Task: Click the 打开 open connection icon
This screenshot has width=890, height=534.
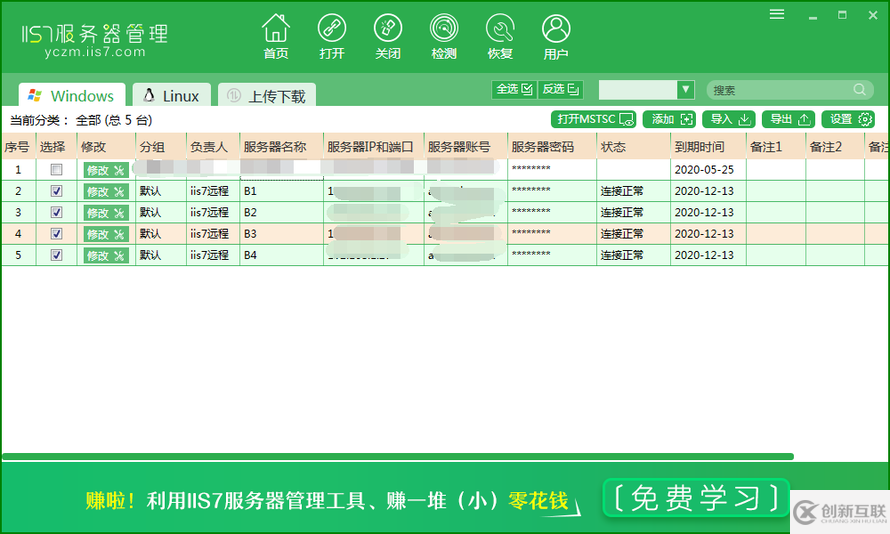Action: click(x=332, y=29)
